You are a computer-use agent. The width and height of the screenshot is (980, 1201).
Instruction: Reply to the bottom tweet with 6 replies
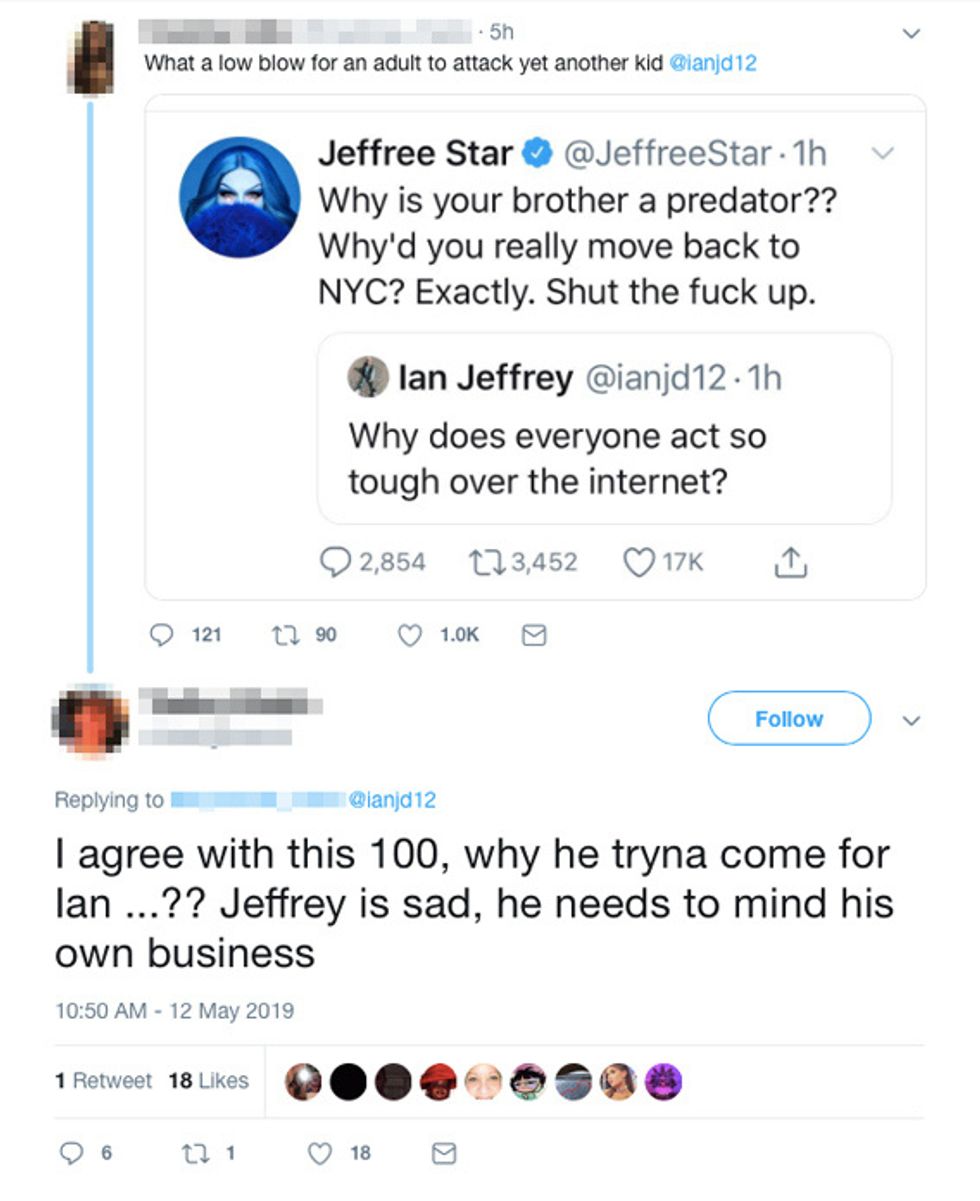[69, 1153]
